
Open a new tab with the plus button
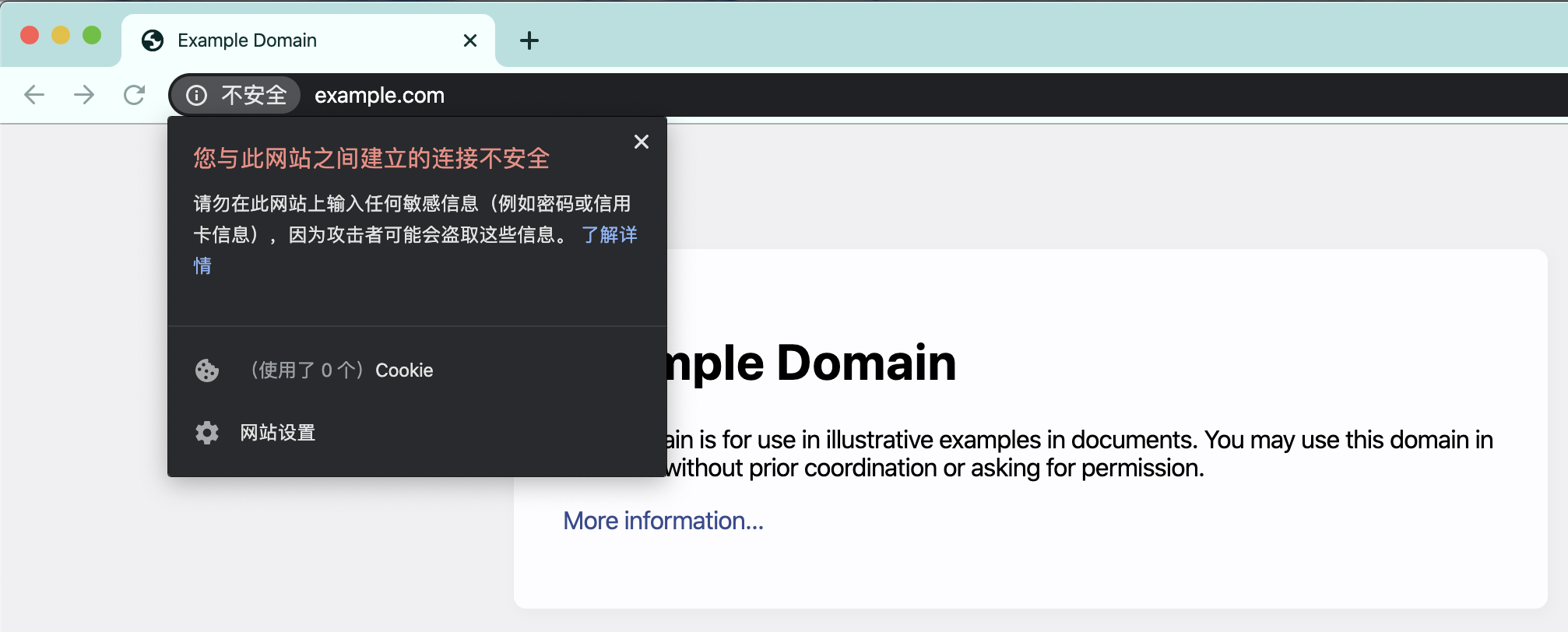point(529,40)
